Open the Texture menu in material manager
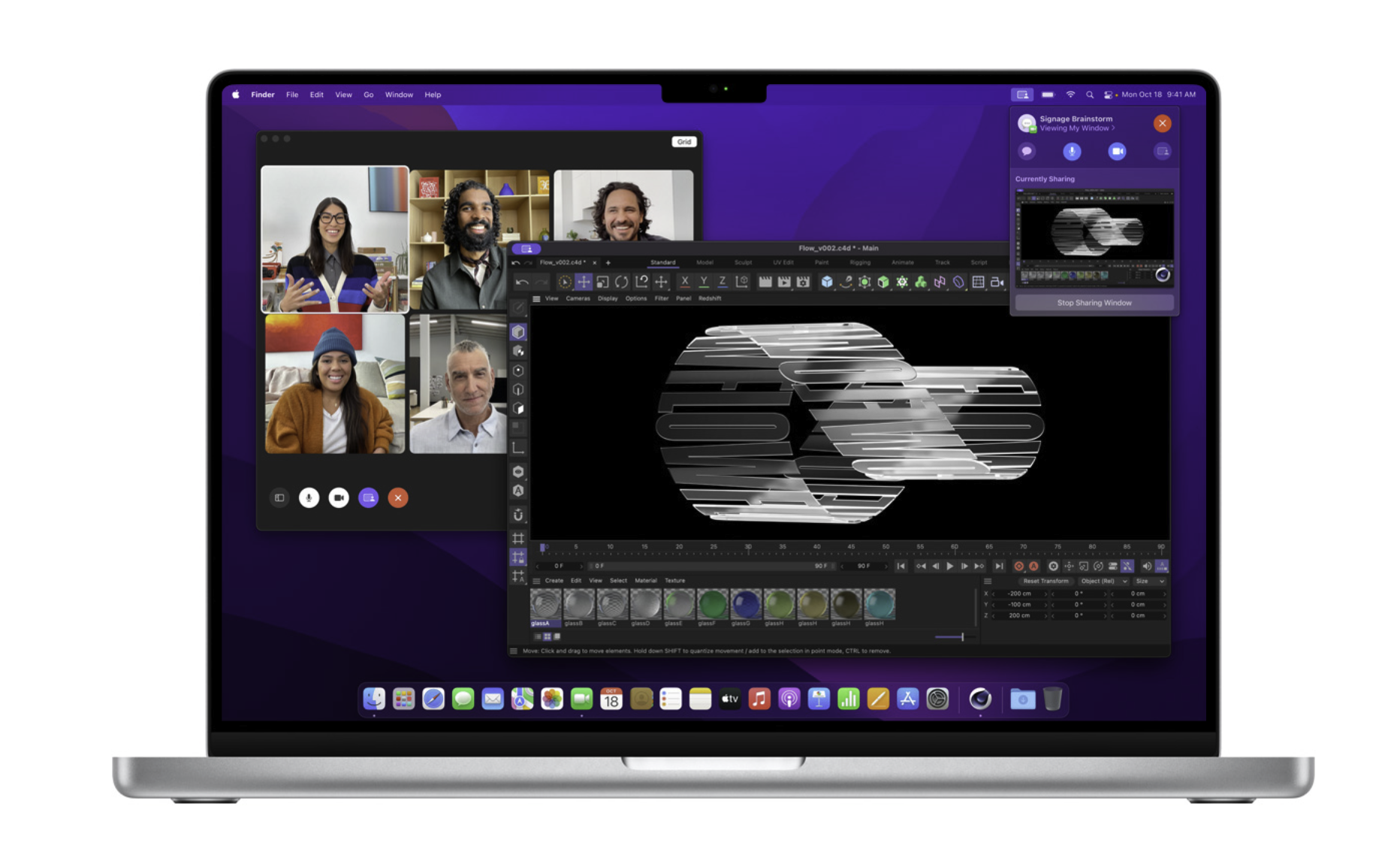This screenshot has width=1400, height=846. [674, 581]
